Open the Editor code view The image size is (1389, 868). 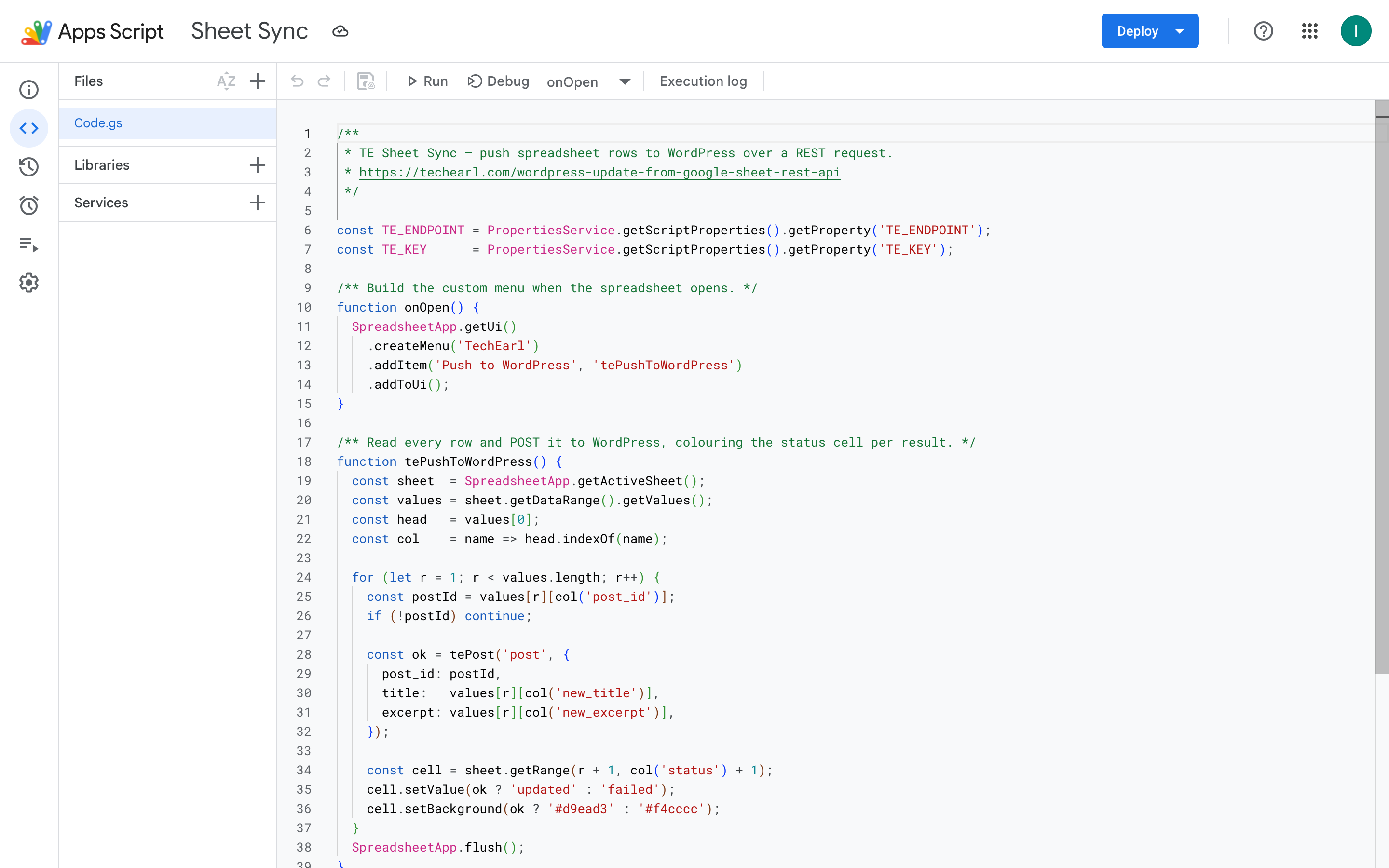pyautogui.click(x=29, y=128)
